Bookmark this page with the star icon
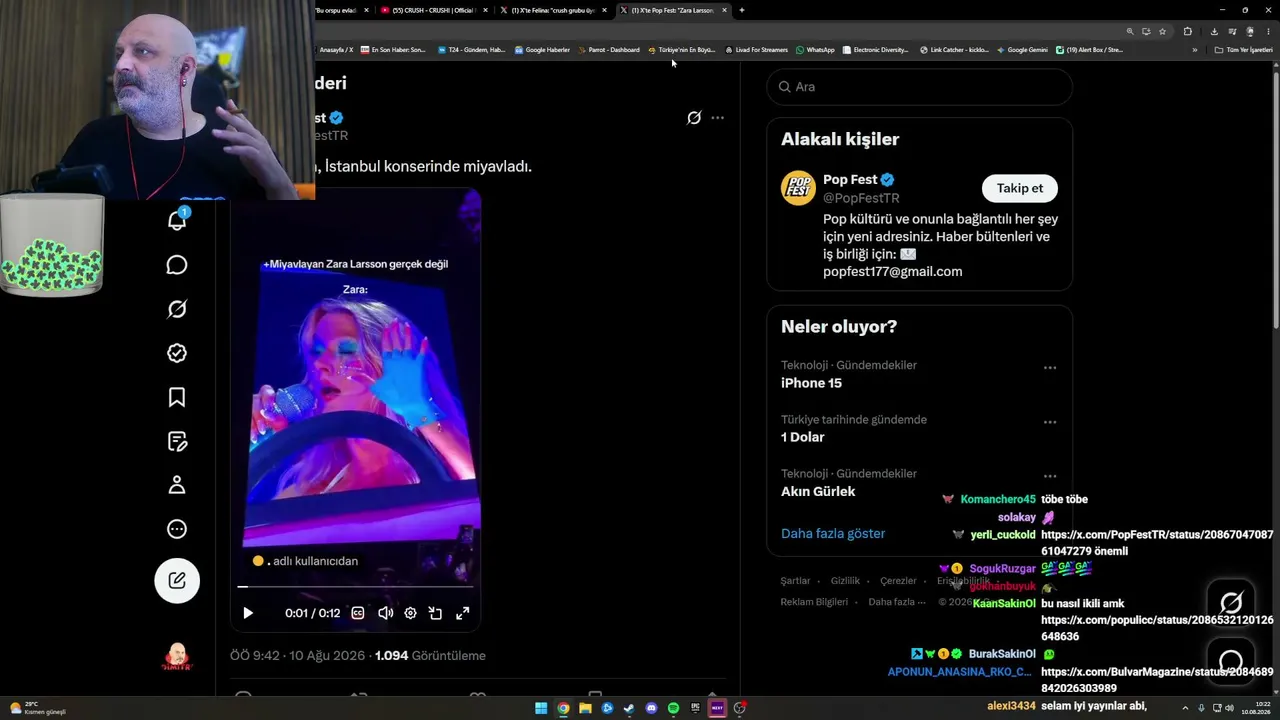Screen dimensions: 1280x720 1162,31
